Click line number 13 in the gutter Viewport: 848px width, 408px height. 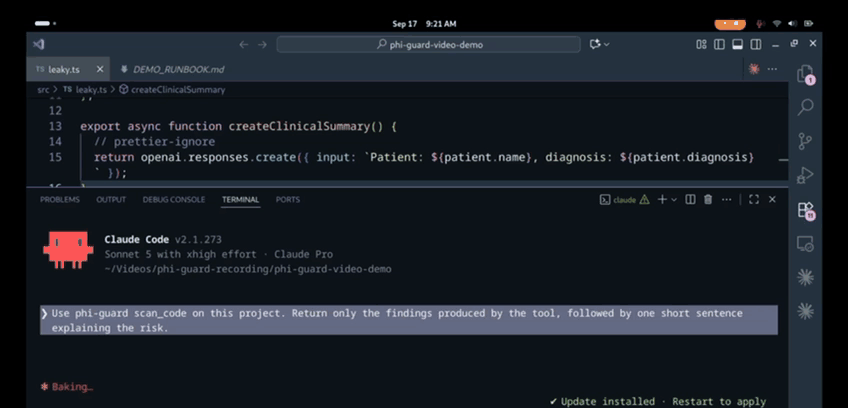(55, 126)
